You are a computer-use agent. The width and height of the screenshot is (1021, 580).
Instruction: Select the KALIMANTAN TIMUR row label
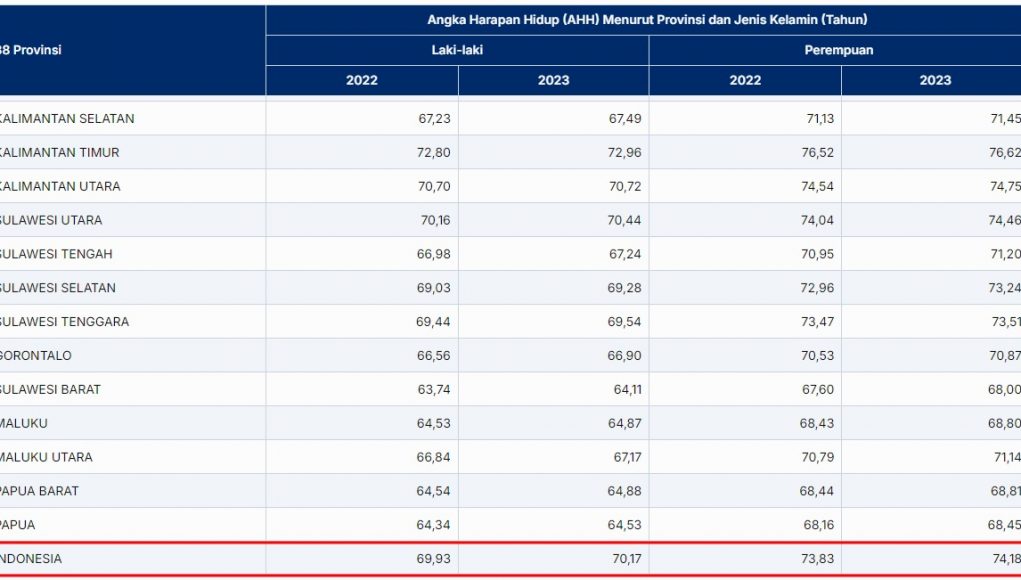[x=60, y=152]
